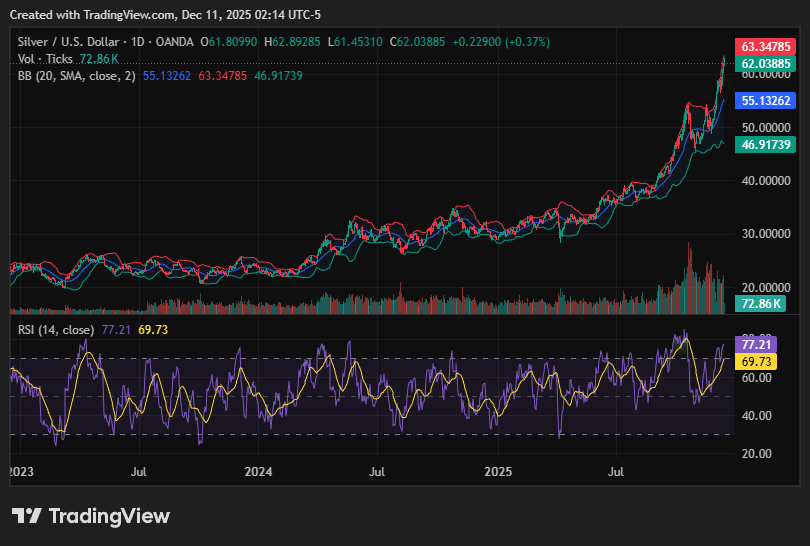The image size is (810, 546).
Task: Click the Vol · Ticks indicator label
Action: pos(46,59)
